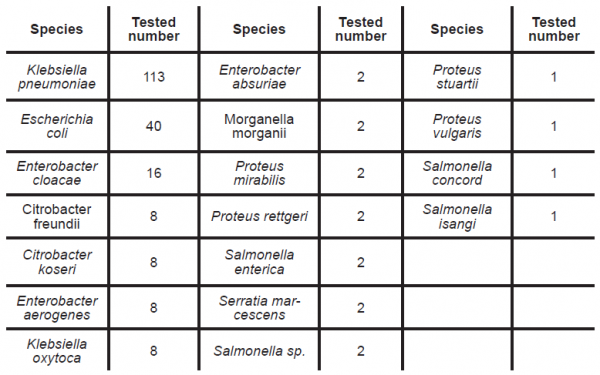
Task: Click the Citrobacter freundii cell
Action: click(57, 216)
